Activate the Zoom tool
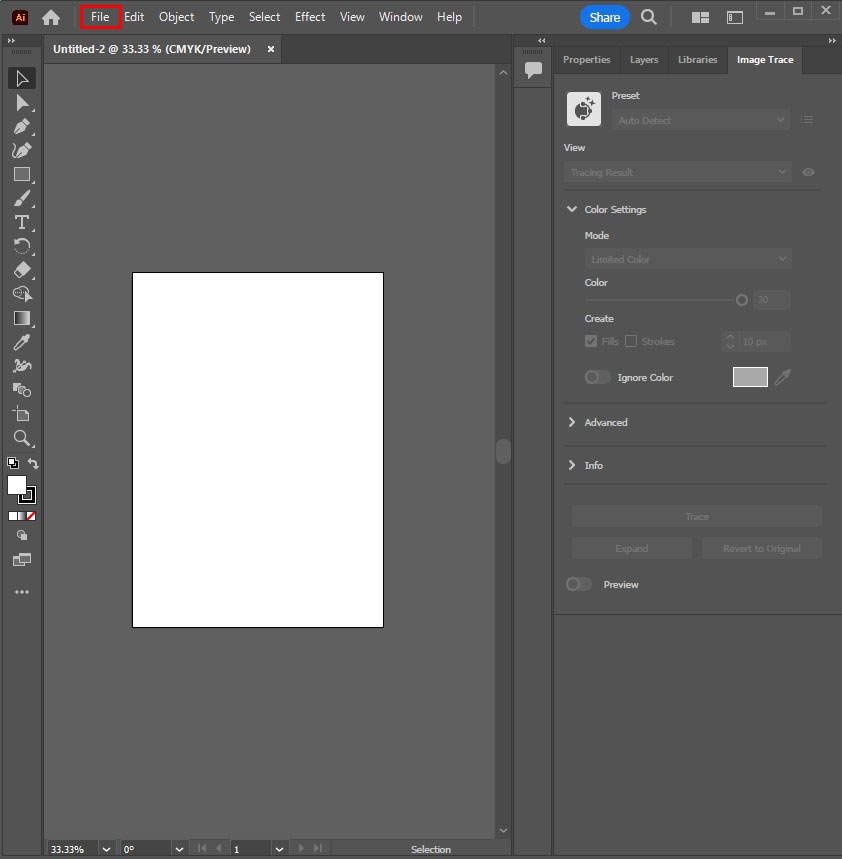Screen dimensions: 842x859 click(x=21, y=438)
